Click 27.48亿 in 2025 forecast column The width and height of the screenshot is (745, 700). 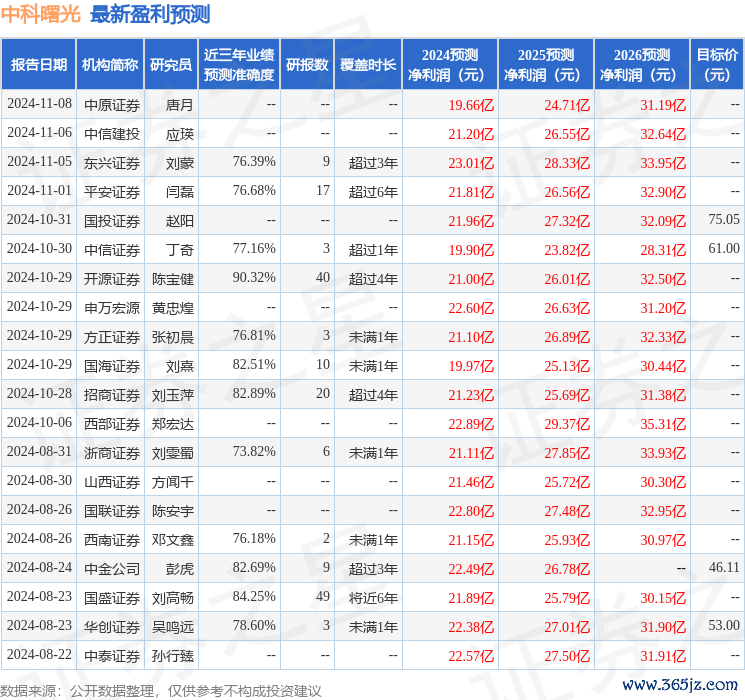click(567, 511)
